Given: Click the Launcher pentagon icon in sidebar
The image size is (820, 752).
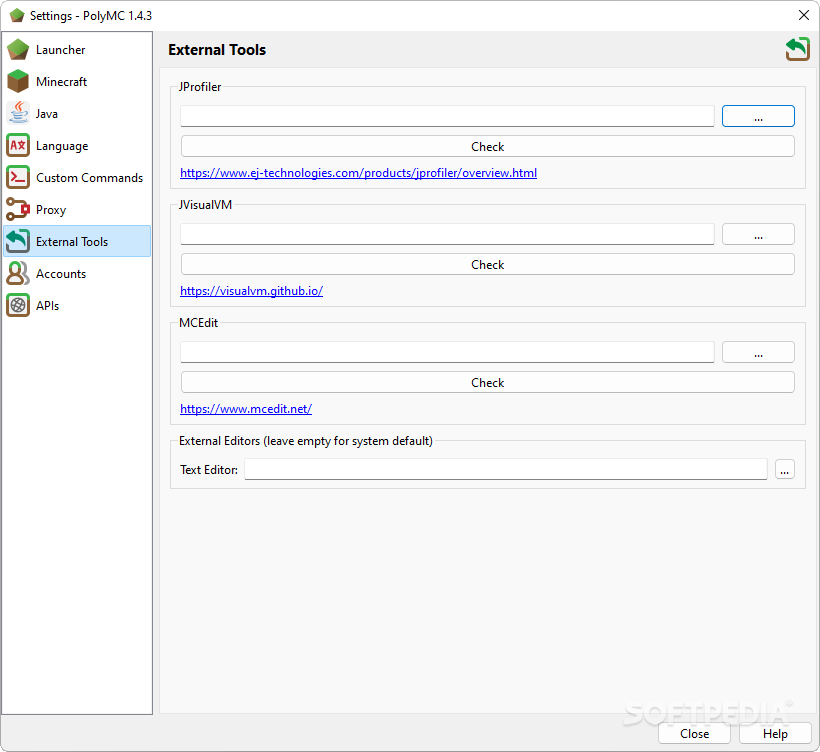Looking at the screenshot, I should pyautogui.click(x=18, y=50).
